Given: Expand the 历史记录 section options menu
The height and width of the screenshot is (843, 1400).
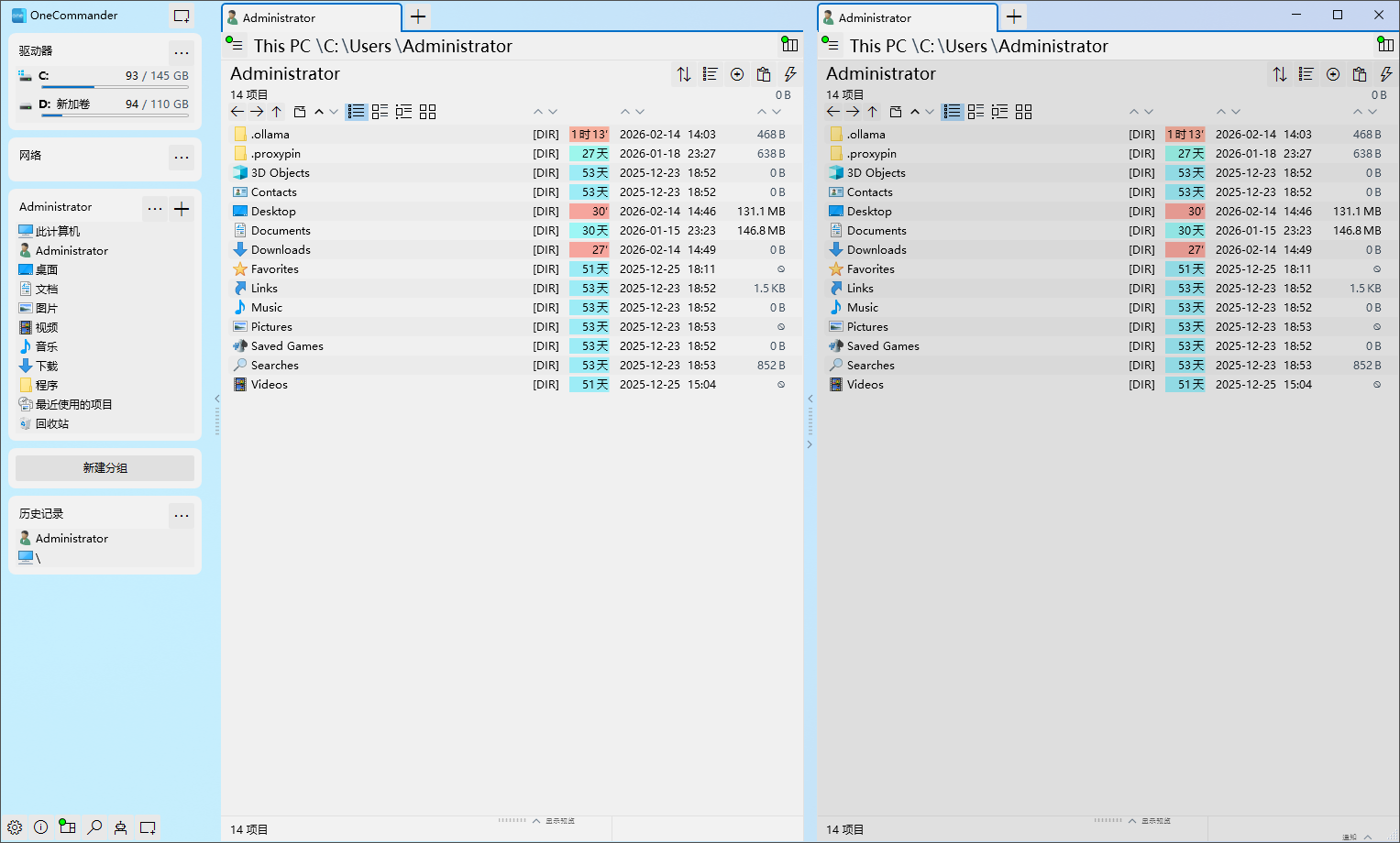Looking at the screenshot, I should [182, 515].
